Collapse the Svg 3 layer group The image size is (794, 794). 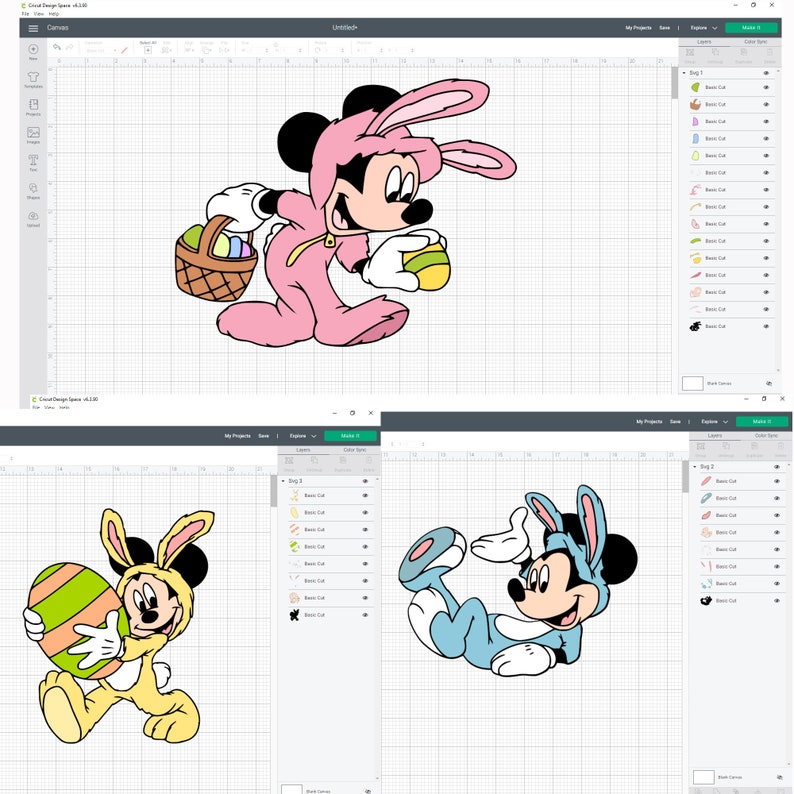[283, 481]
